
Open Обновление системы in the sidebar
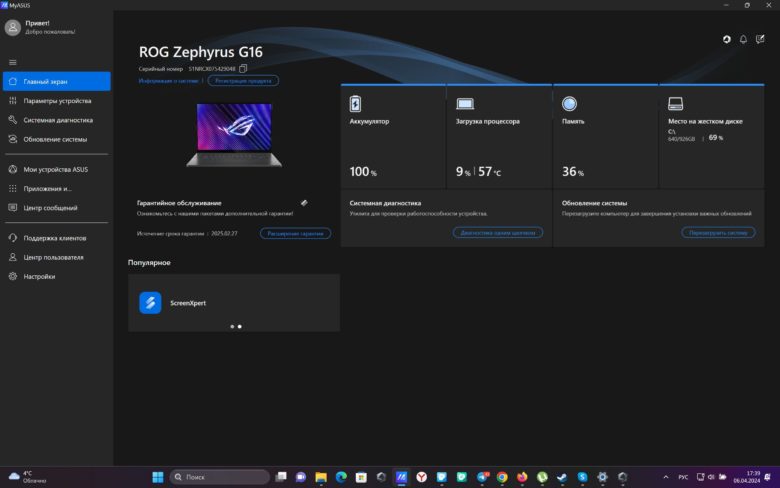point(57,139)
